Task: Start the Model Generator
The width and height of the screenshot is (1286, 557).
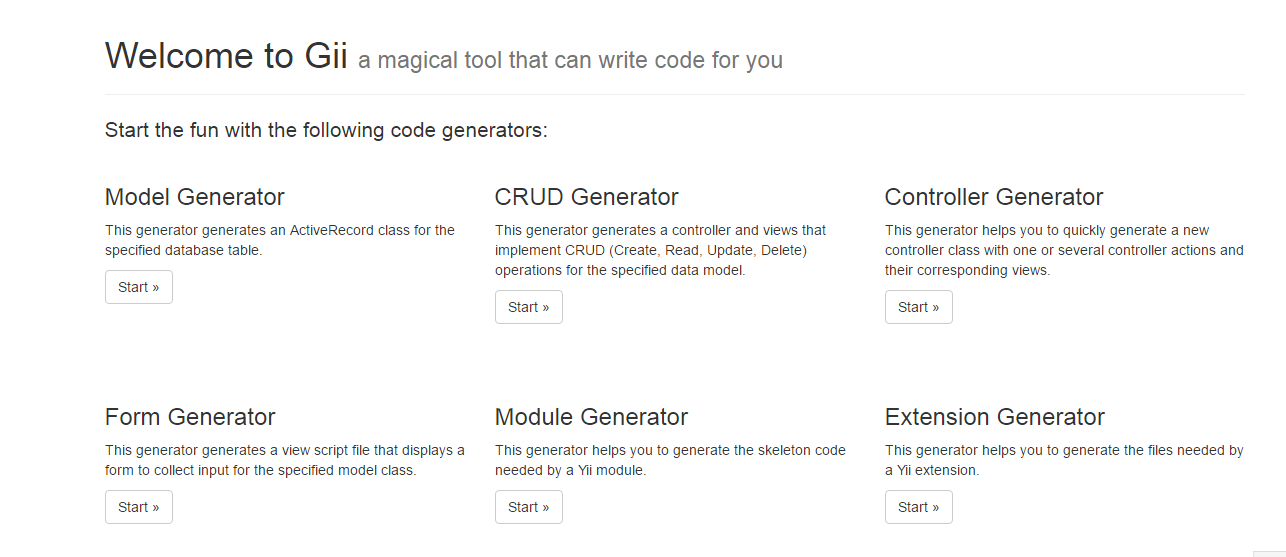Action: 139,287
